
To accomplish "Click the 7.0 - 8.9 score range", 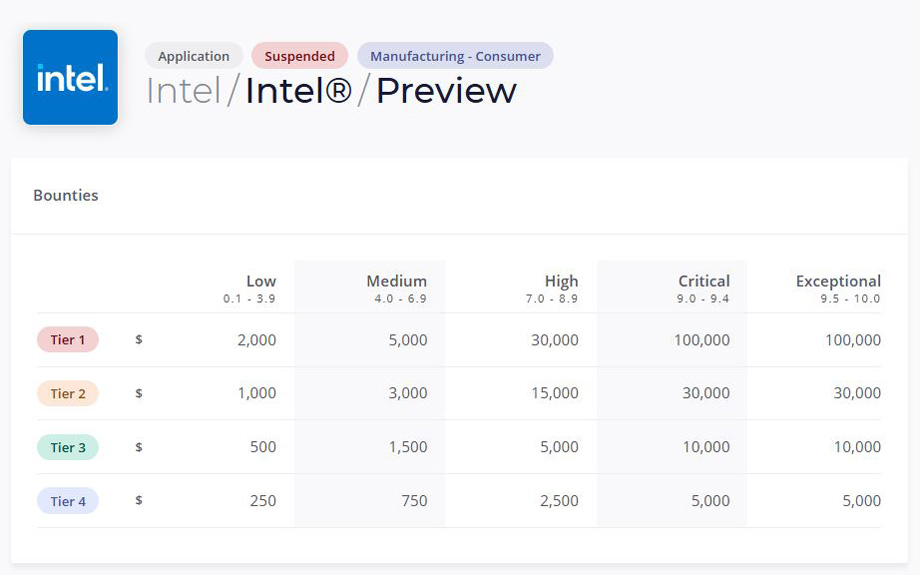I will pos(552,299).
